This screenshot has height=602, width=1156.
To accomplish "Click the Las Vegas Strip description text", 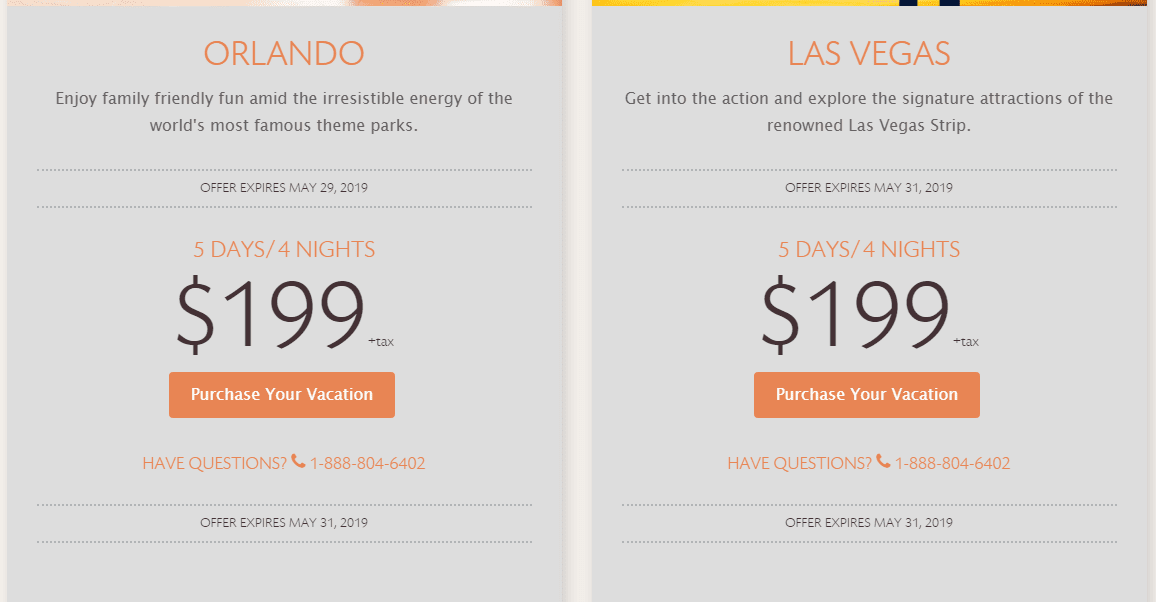I will [x=868, y=112].
